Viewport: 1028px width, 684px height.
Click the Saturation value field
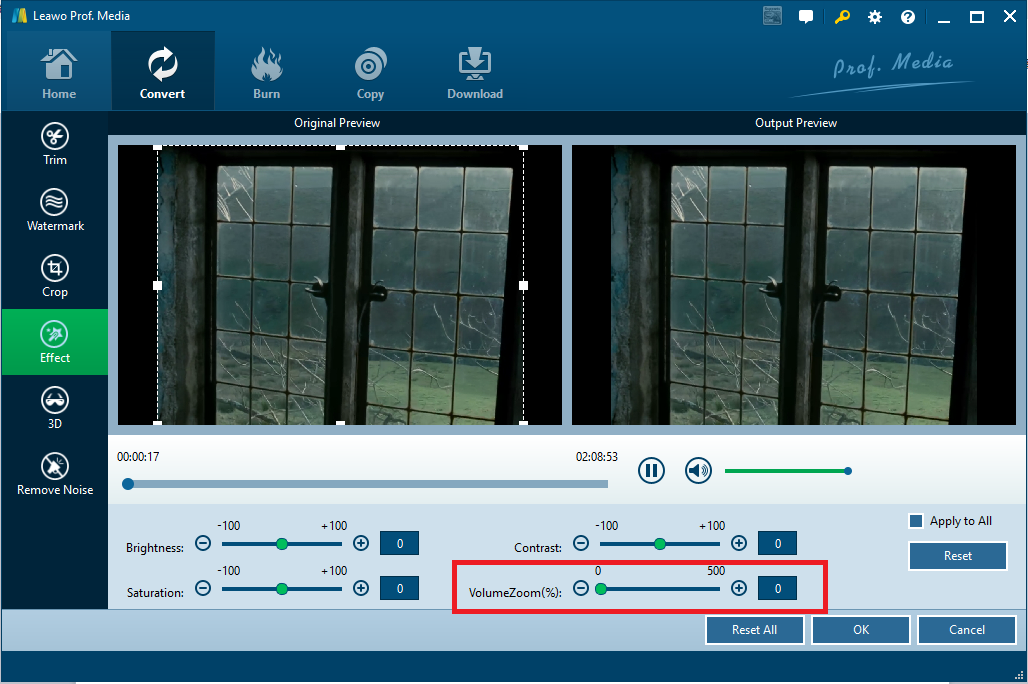point(399,588)
